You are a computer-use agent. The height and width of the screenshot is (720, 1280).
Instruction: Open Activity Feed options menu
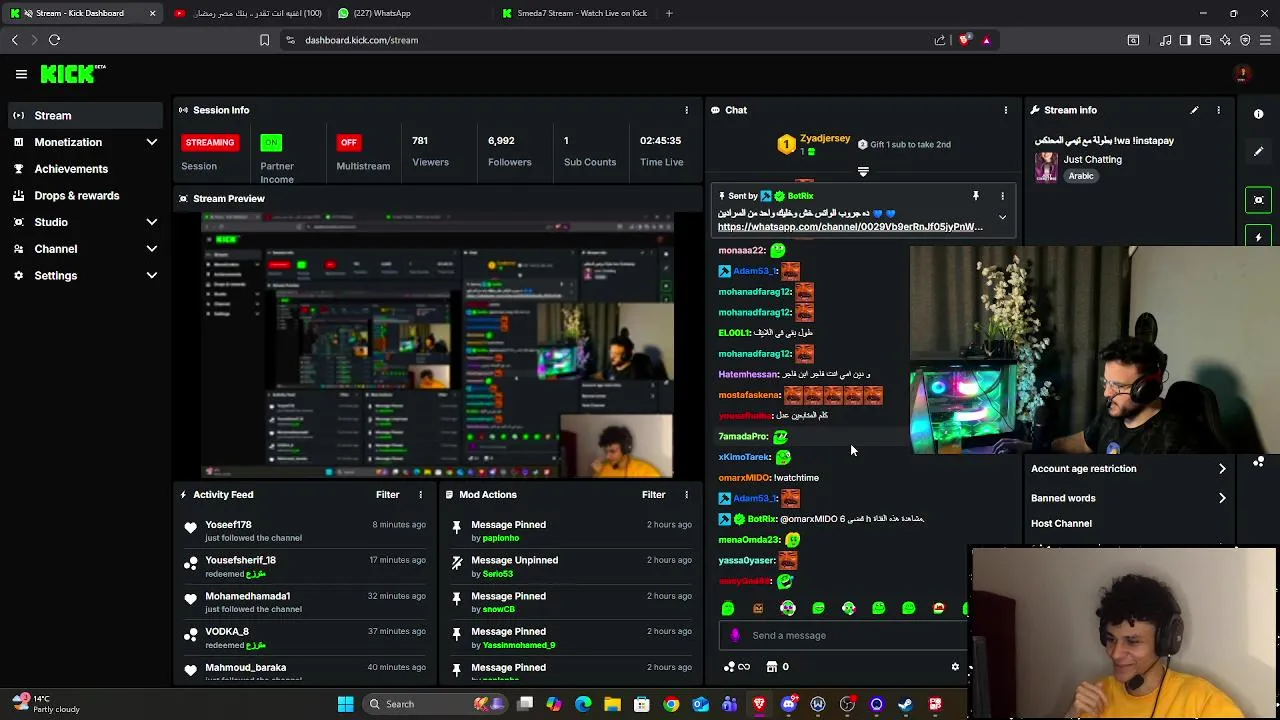pyautogui.click(x=420, y=494)
